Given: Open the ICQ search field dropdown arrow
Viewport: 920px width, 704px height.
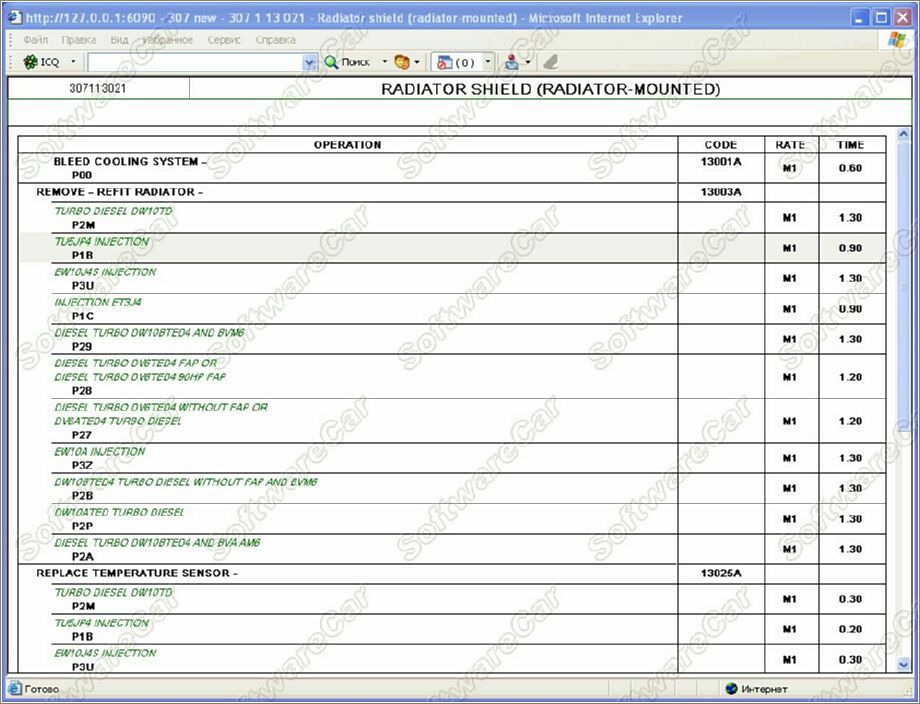Looking at the screenshot, I should (x=310, y=62).
